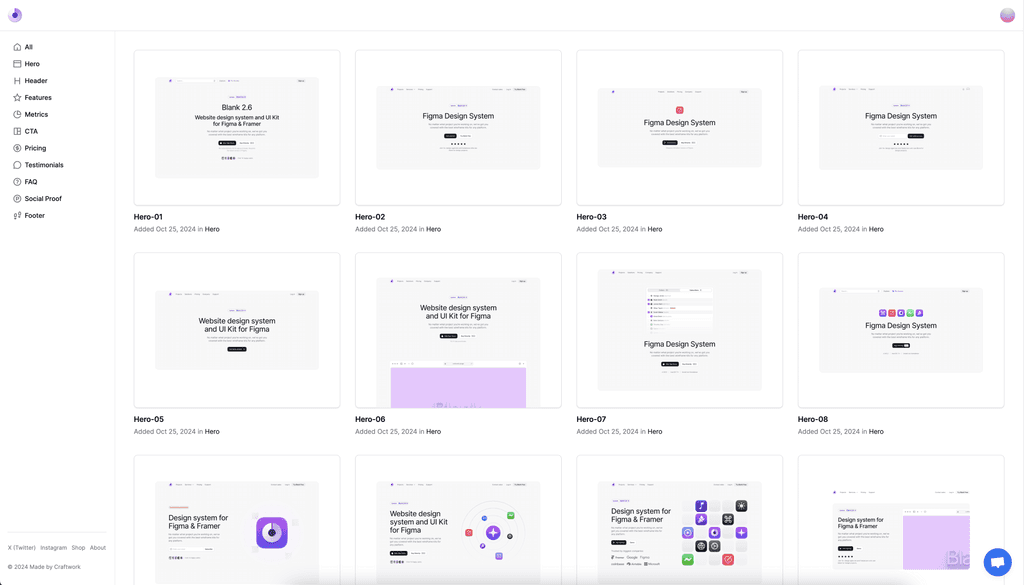Open the CTA section filter
1024x585 pixels.
[x=27, y=130]
